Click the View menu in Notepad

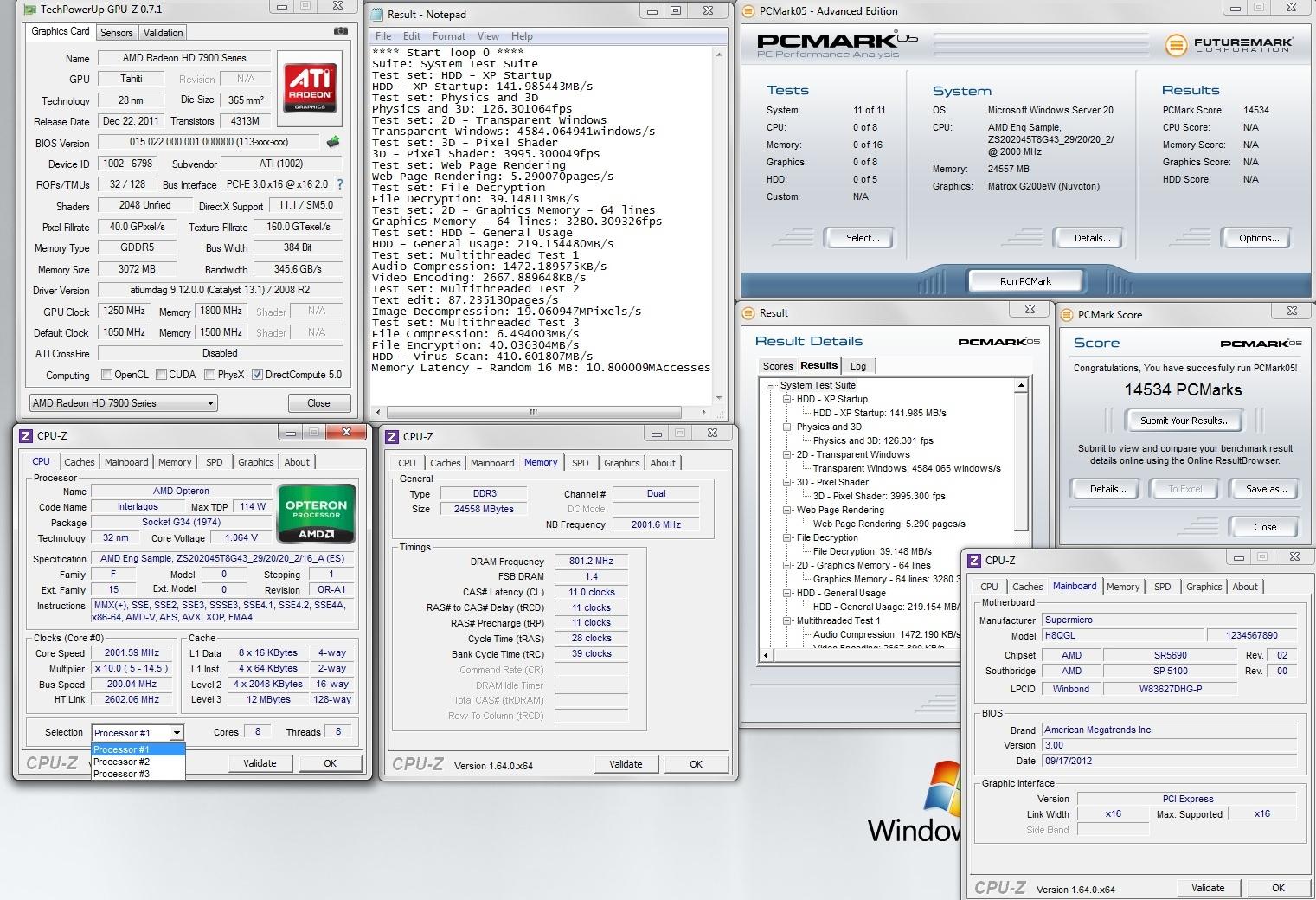coord(488,36)
